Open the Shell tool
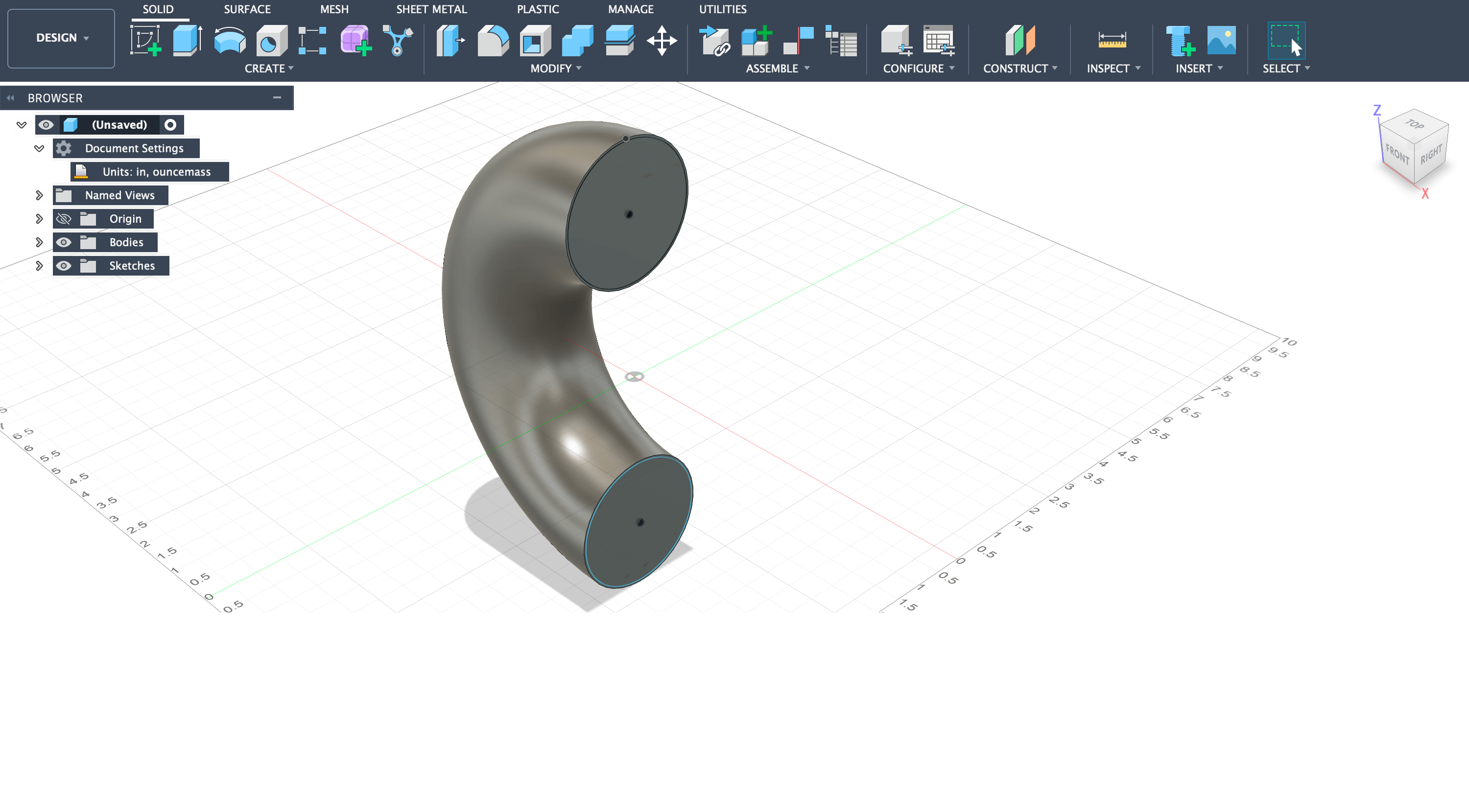 (x=534, y=40)
